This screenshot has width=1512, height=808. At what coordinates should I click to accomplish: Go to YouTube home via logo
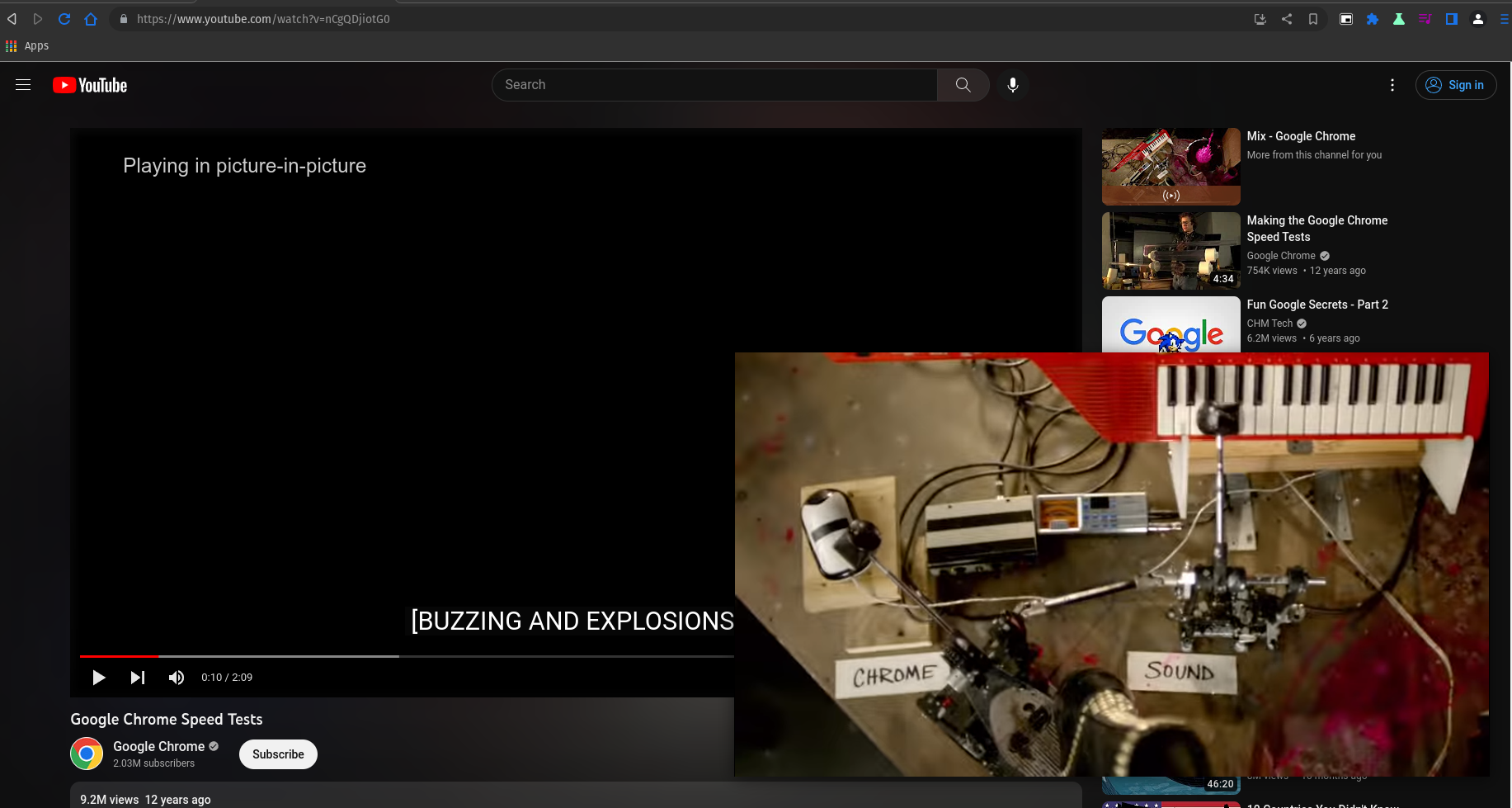90,85
